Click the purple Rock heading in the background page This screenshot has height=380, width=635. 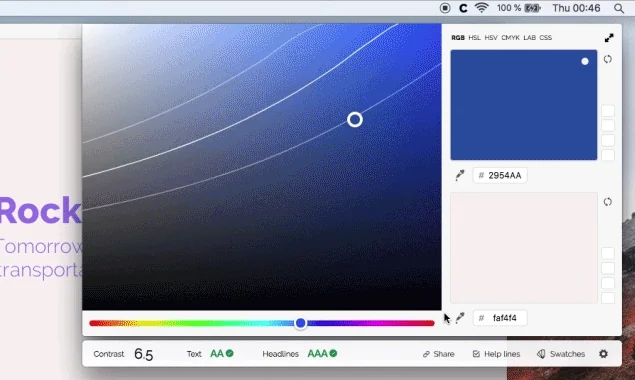[x=40, y=211]
